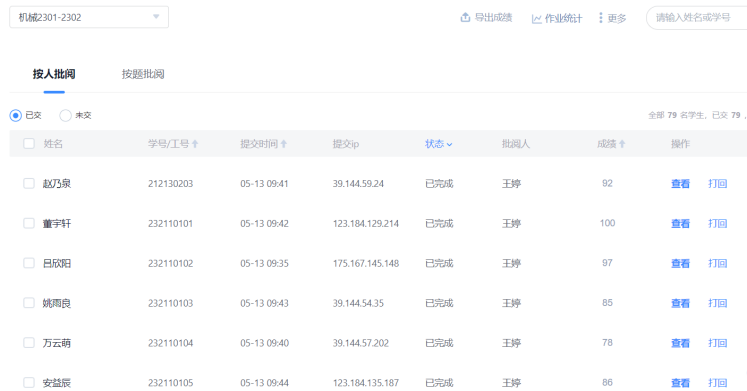
Task: Click the name 姚雨良
Action: coord(57,303)
